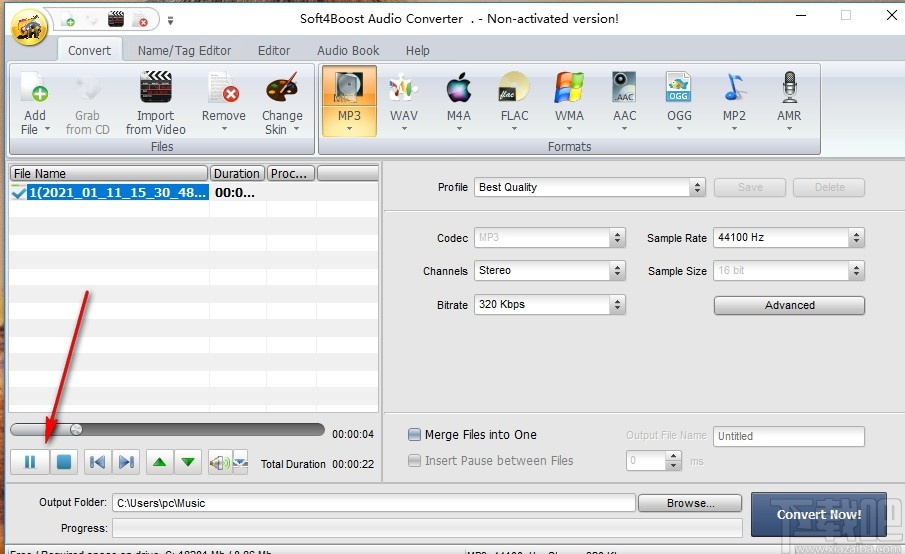Move selected file down in list
The width and height of the screenshot is (905, 554).
click(188, 462)
